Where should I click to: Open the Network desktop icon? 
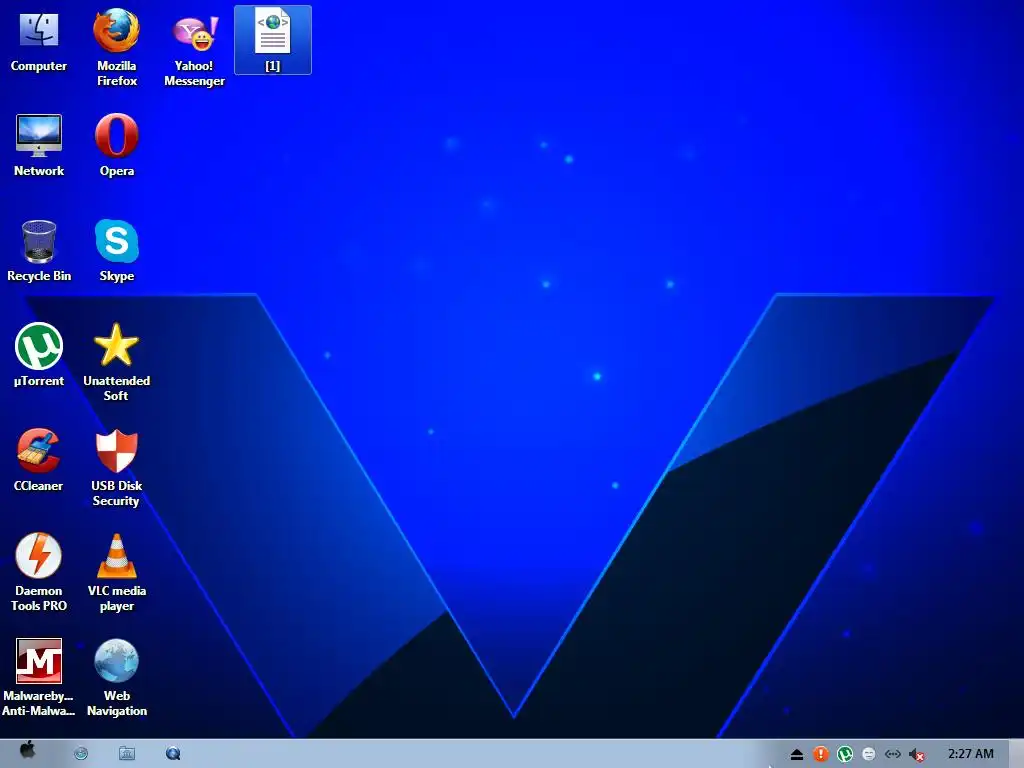[x=39, y=145]
